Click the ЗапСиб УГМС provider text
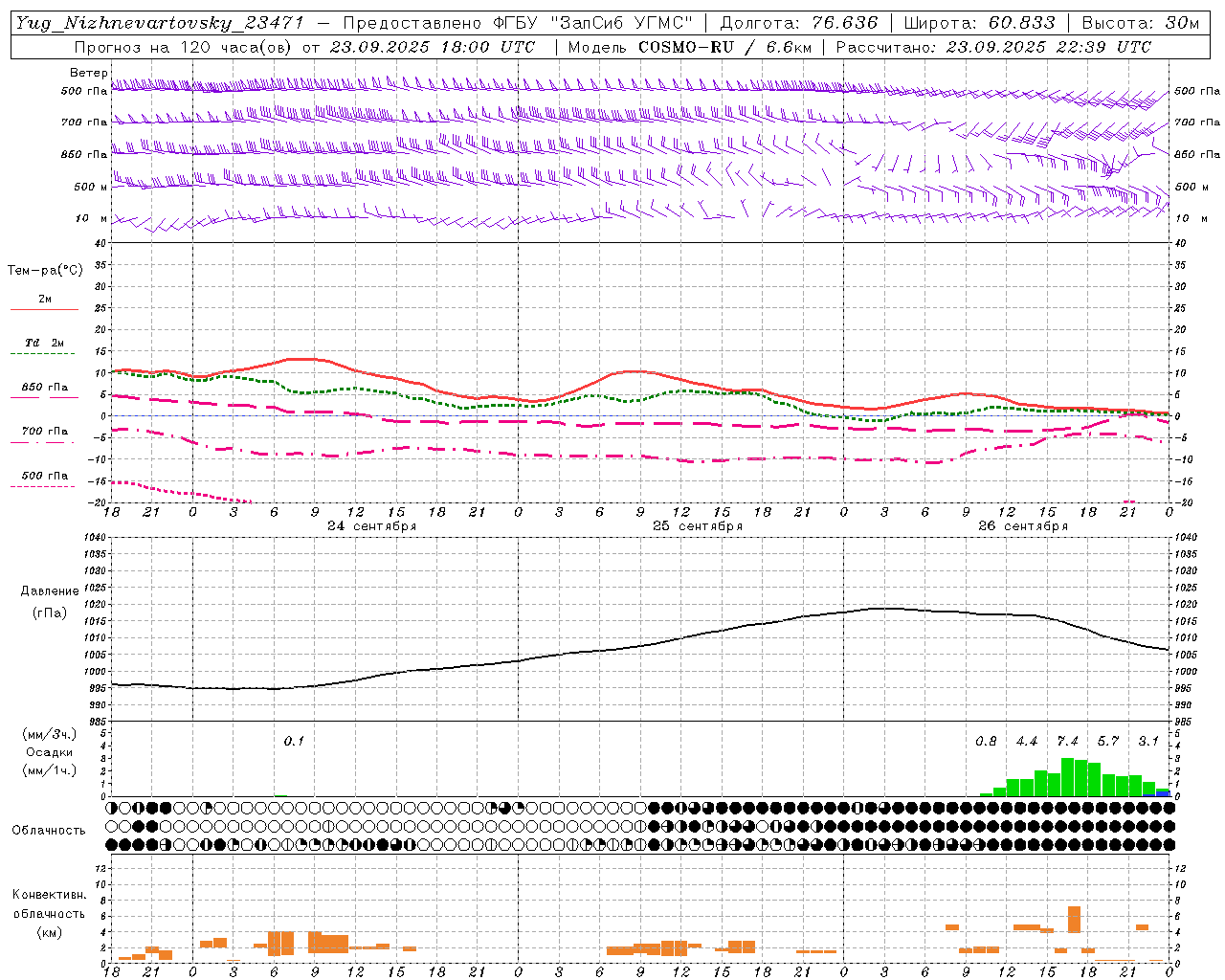 pos(622,23)
